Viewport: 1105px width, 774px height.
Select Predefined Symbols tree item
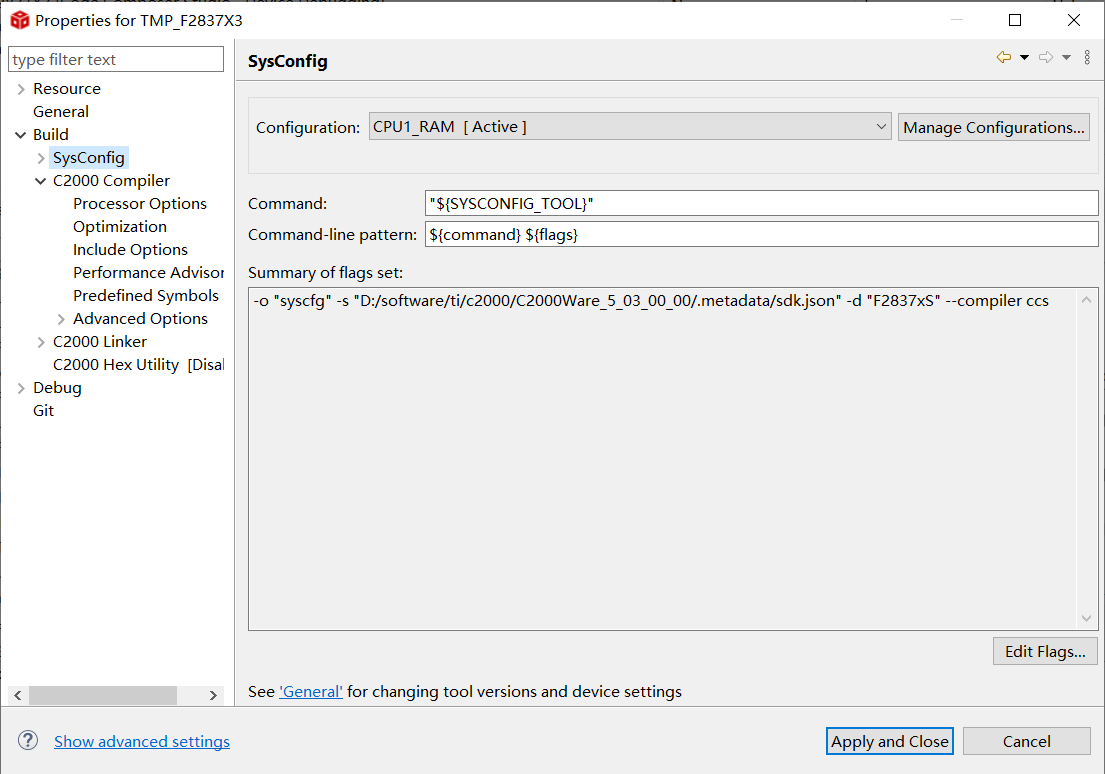pyautogui.click(x=145, y=296)
